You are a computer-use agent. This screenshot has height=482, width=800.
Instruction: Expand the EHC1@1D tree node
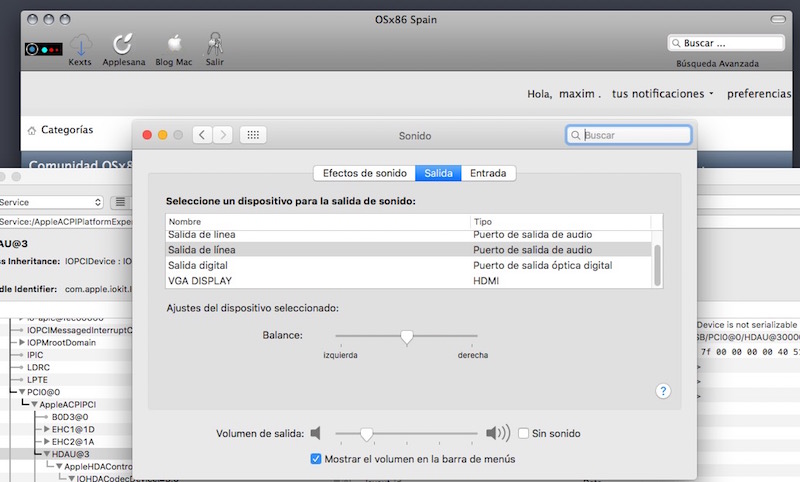47,429
